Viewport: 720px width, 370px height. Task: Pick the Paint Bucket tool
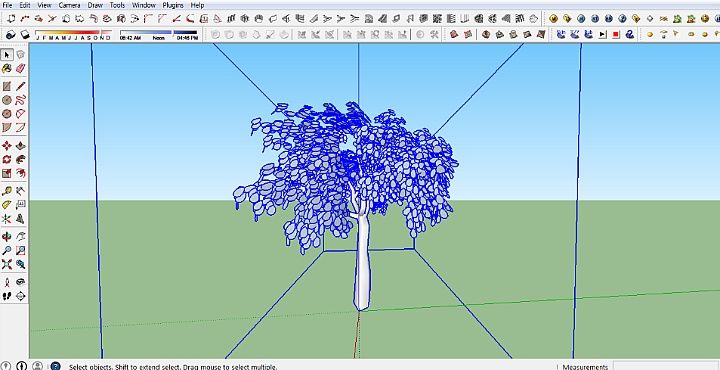pos(6,68)
